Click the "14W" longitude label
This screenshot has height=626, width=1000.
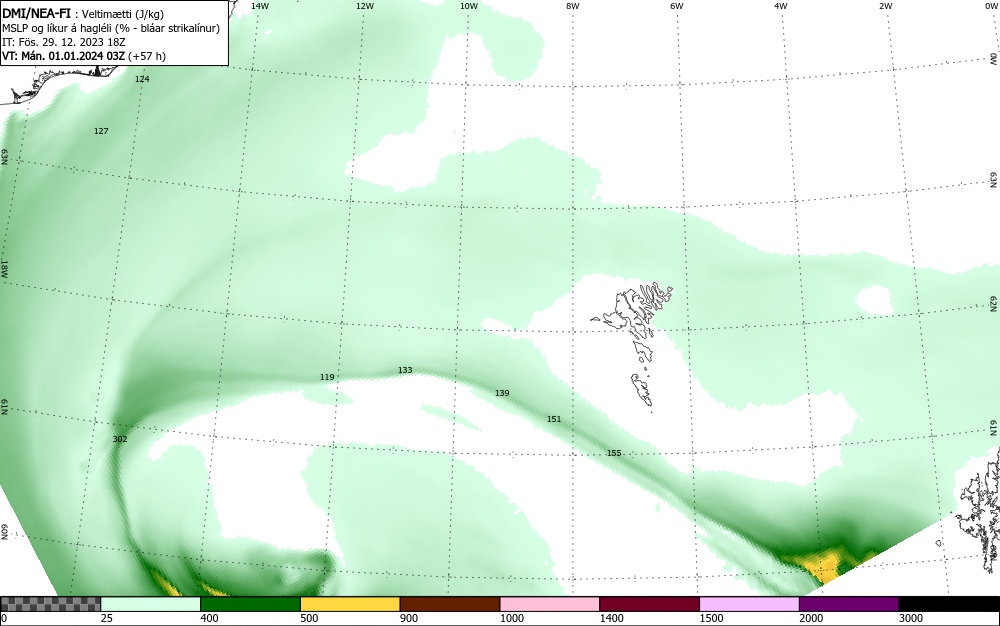260,6
